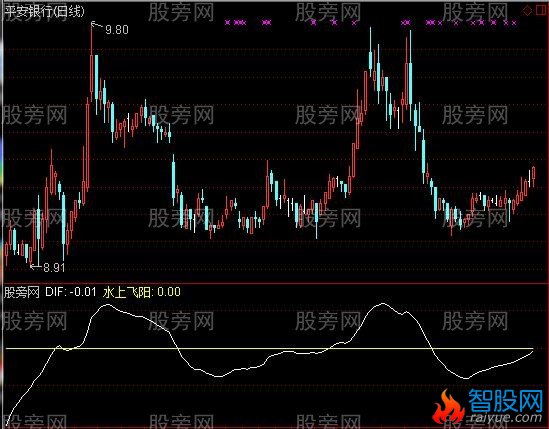Click the 股旁网 label in indicator header
Screen dimensions: 549x429
coord(22,292)
